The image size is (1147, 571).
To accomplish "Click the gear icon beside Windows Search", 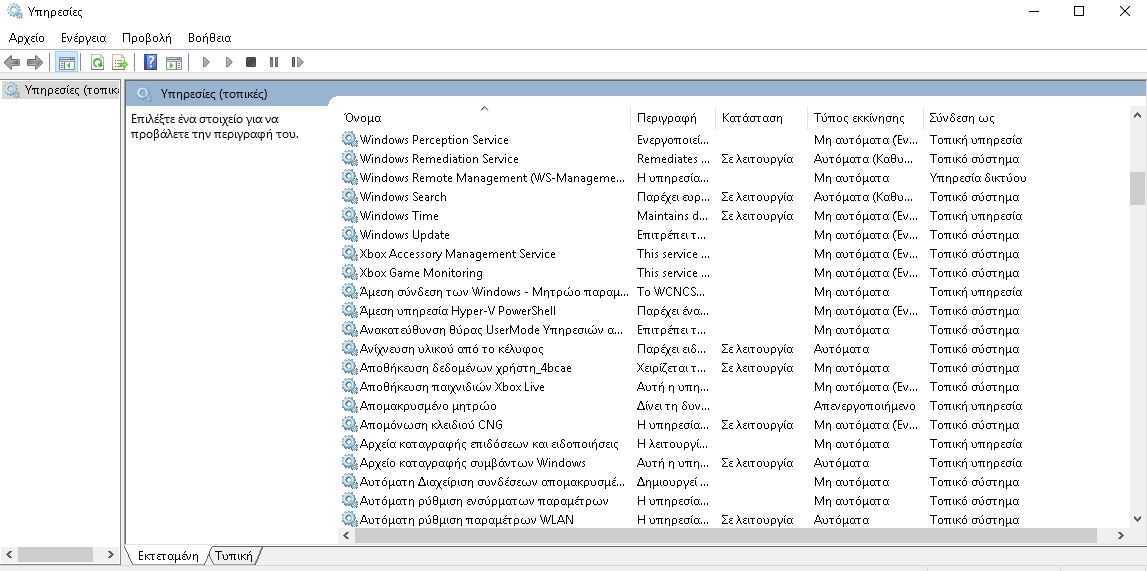I will point(350,197).
